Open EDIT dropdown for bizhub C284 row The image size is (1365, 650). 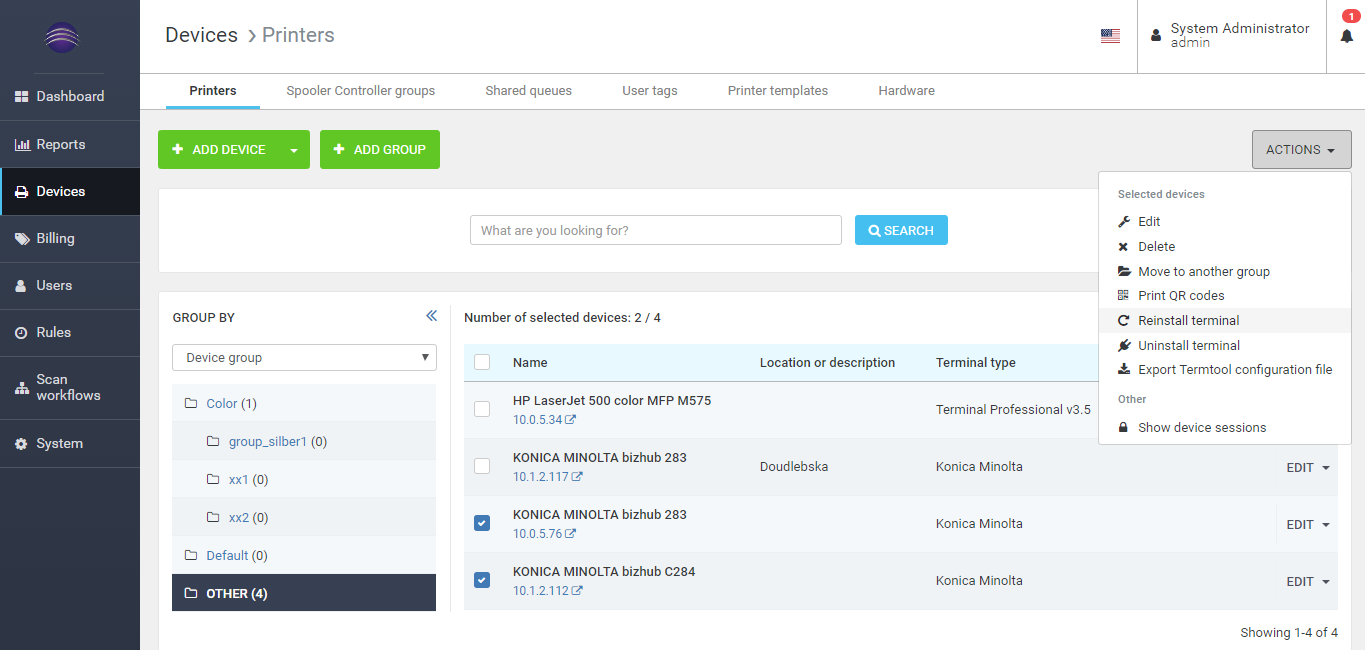point(1308,582)
